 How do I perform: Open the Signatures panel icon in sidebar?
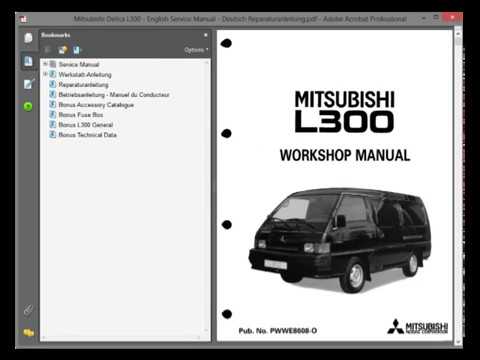point(28,84)
